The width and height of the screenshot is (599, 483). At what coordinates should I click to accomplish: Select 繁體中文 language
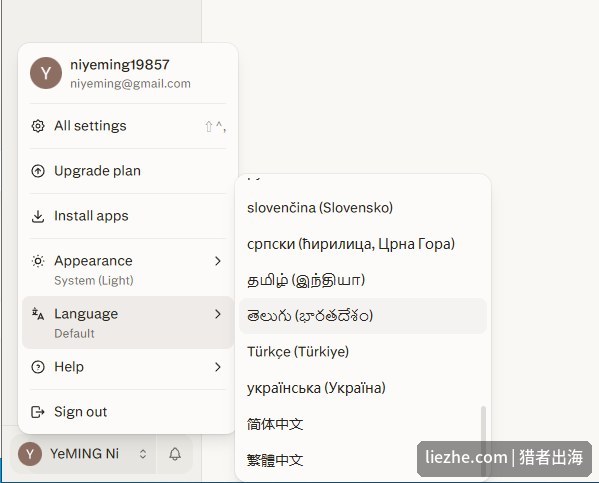click(x=363, y=460)
